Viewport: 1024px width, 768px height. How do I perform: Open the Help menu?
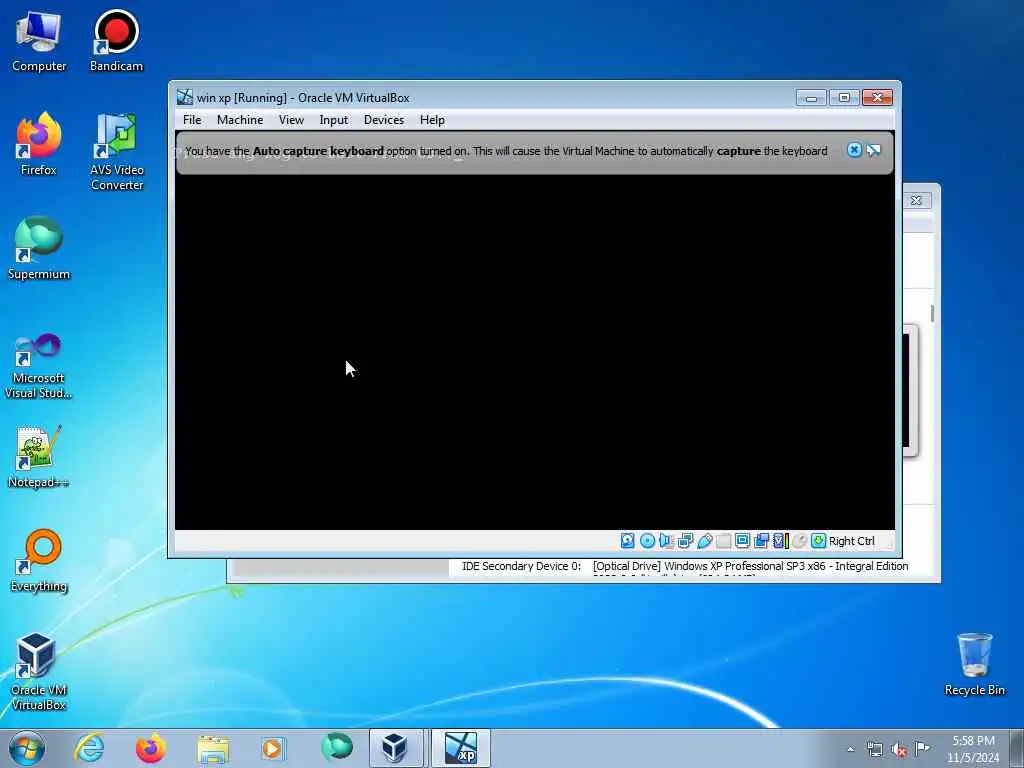432,120
